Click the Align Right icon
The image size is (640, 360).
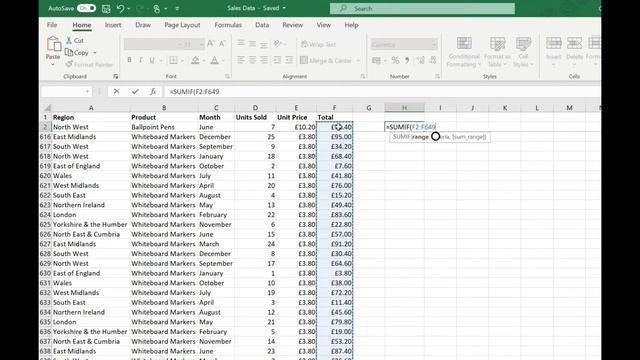pos(264,60)
